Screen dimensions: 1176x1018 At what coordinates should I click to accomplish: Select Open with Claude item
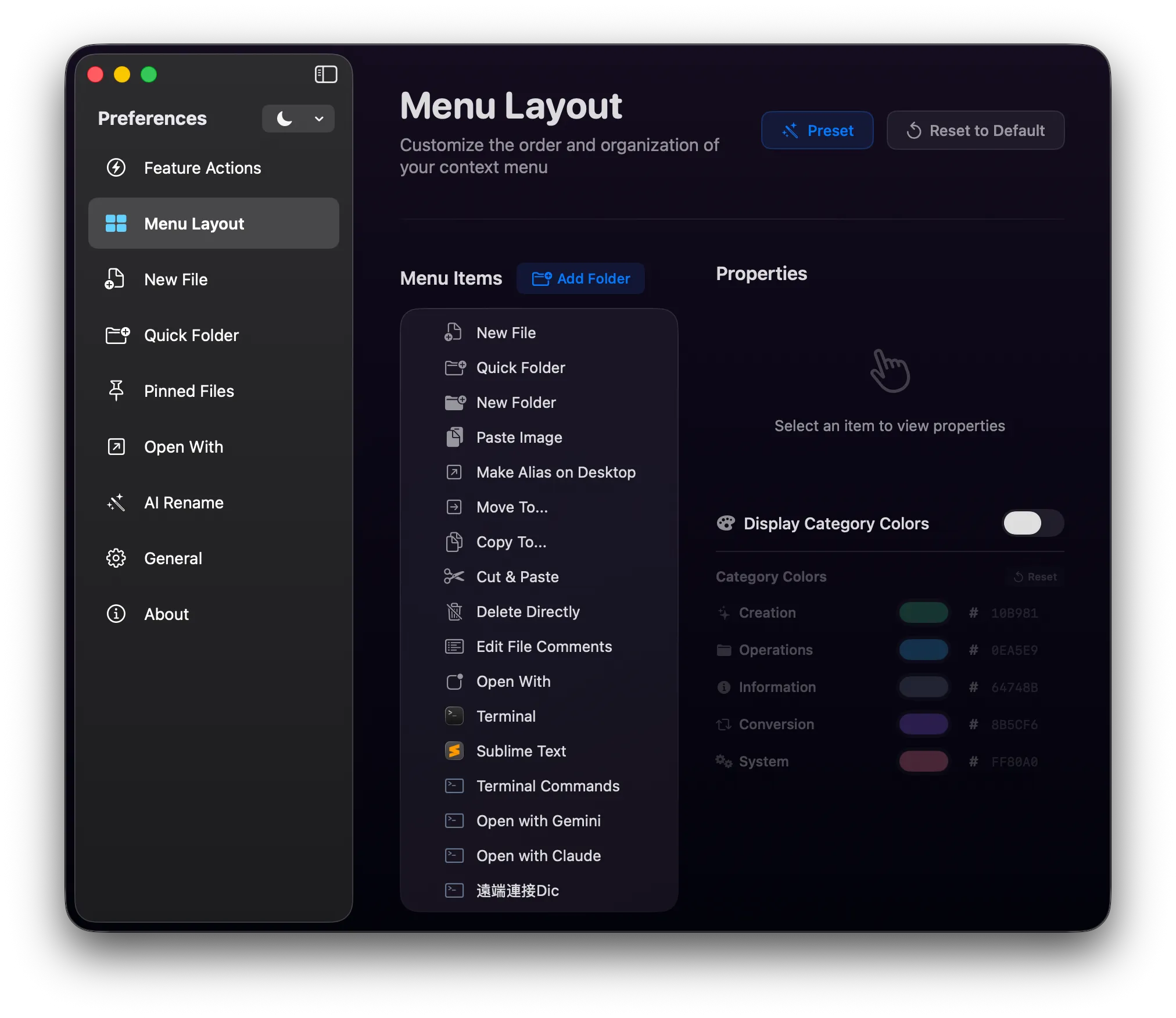coord(539,855)
